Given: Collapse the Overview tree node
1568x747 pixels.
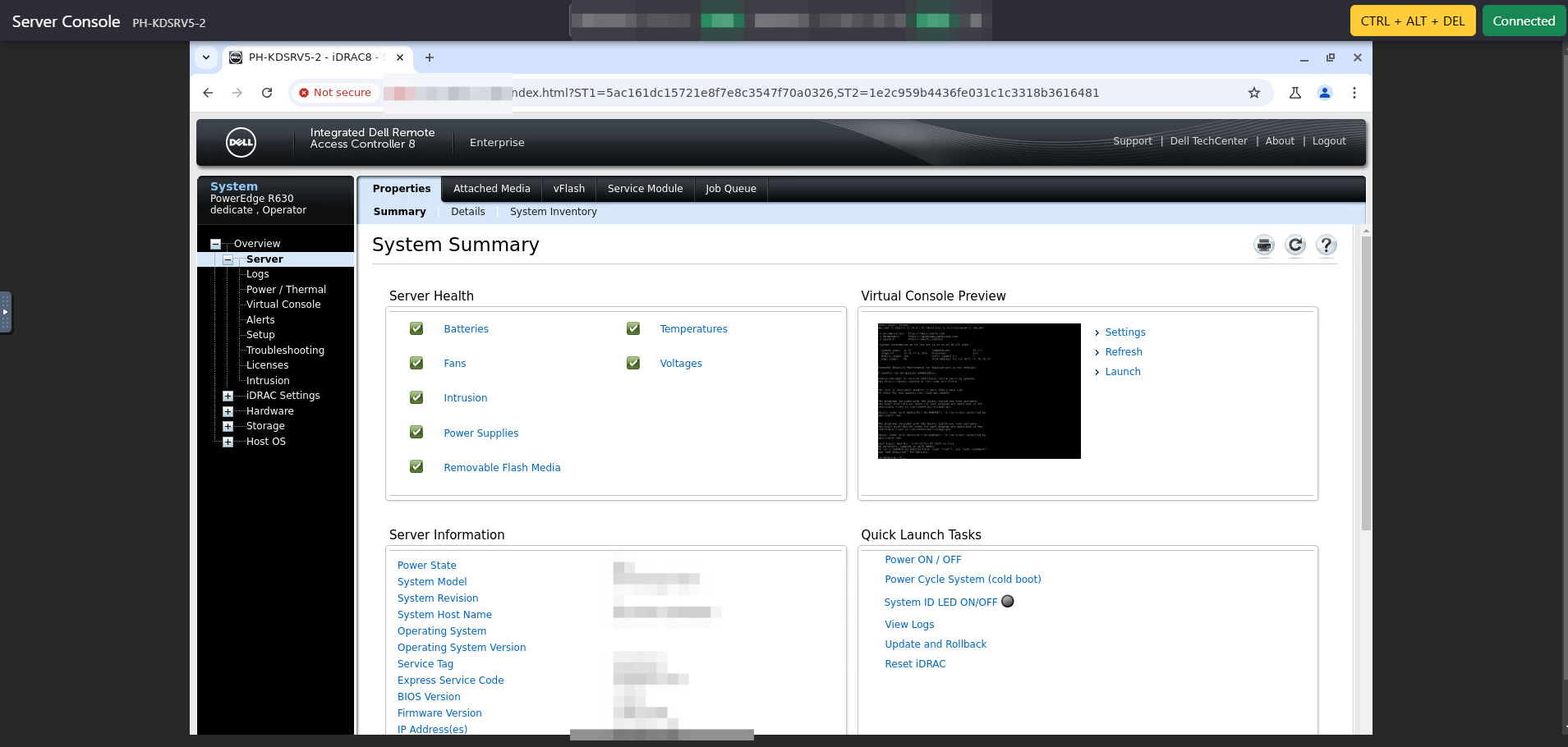Looking at the screenshot, I should click(215, 244).
